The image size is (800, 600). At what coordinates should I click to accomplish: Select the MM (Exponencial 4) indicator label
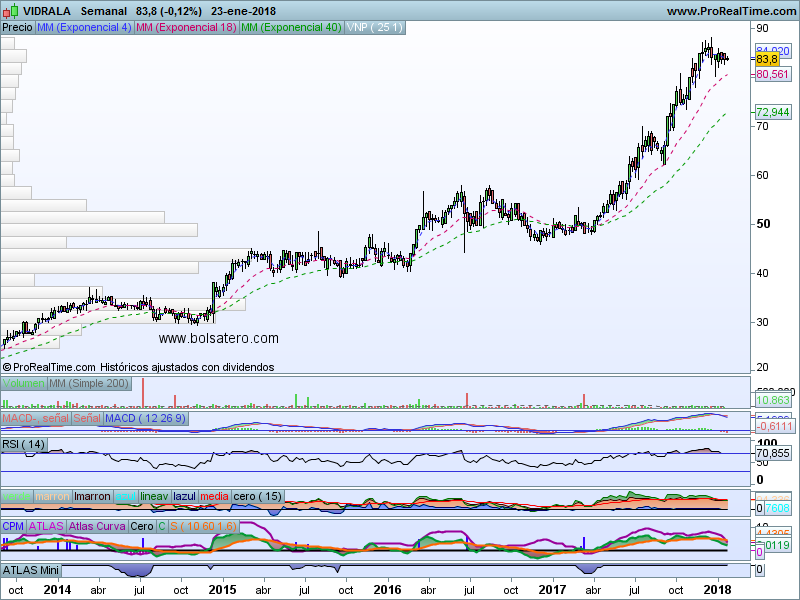83,27
